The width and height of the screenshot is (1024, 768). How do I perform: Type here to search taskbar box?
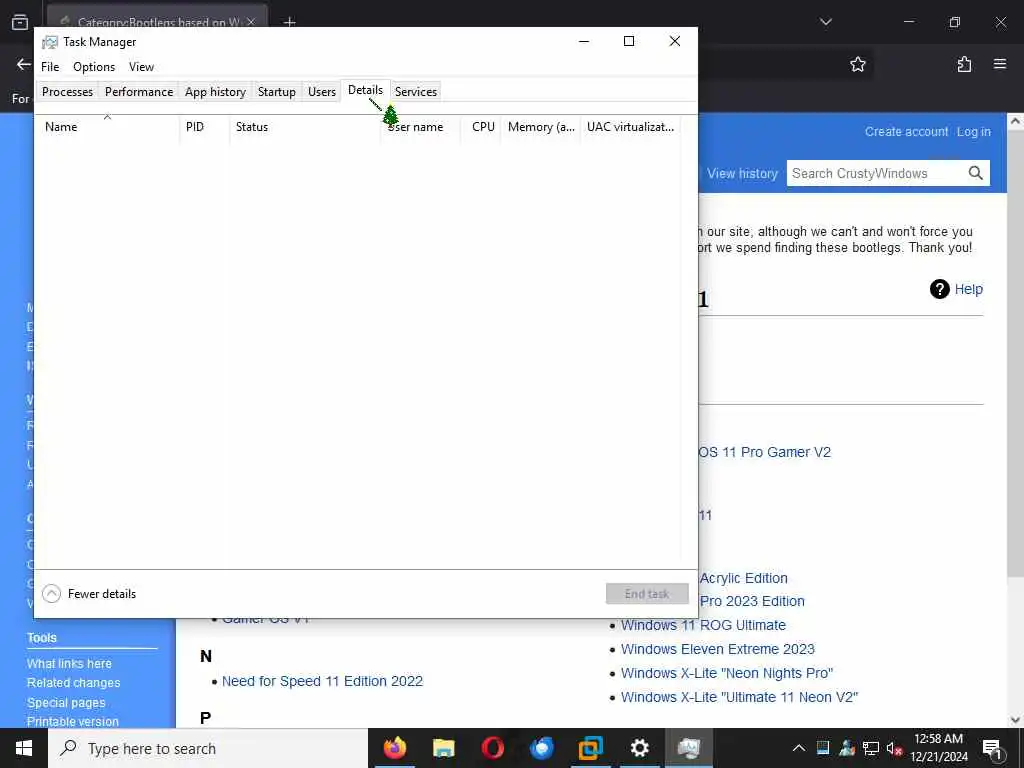pos(208,748)
